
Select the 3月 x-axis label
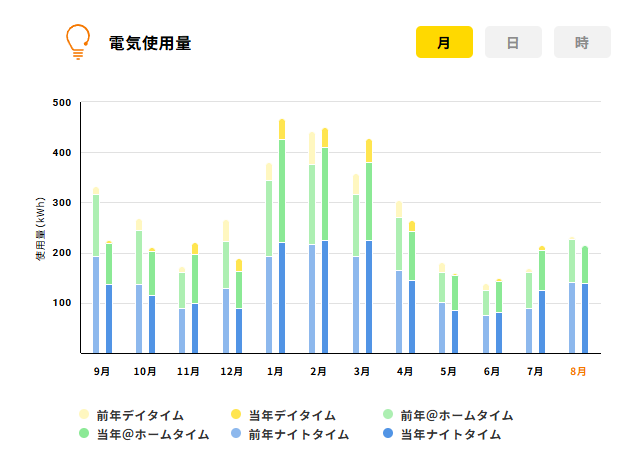coord(362,371)
